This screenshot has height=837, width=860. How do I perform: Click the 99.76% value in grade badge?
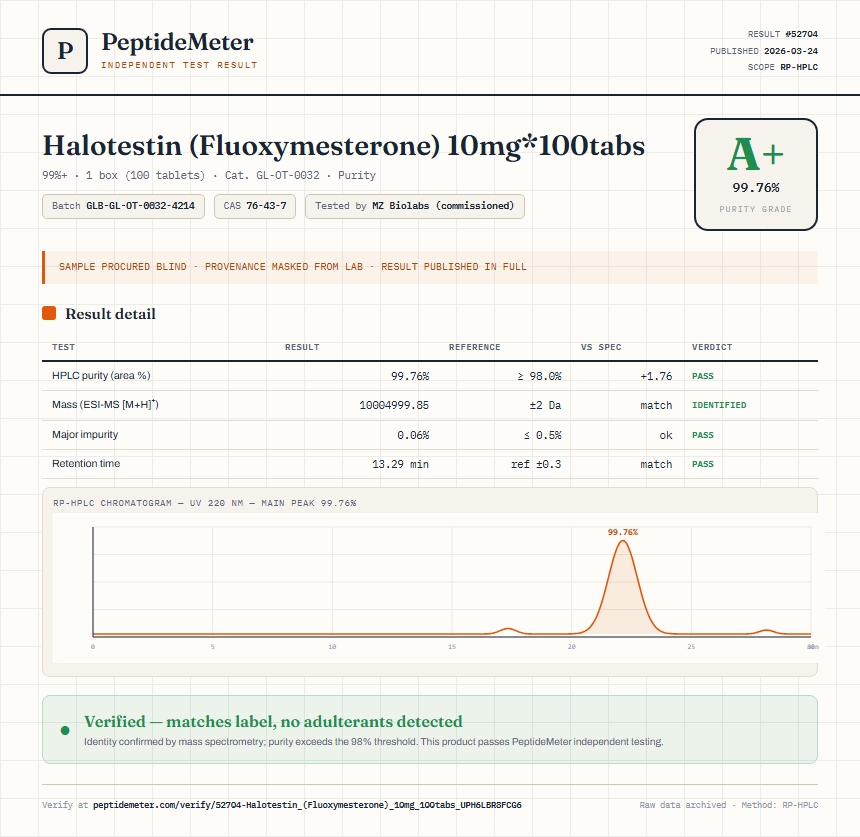pos(756,188)
